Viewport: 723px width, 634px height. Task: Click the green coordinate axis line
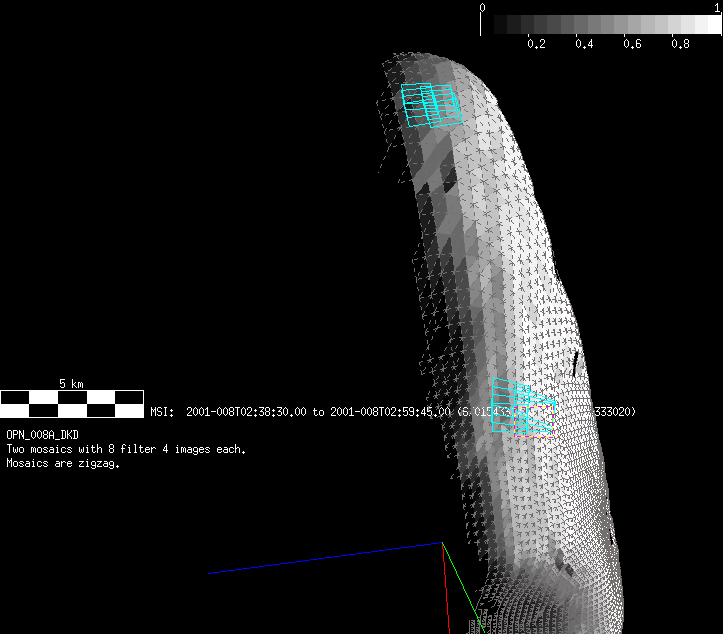click(x=463, y=588)
